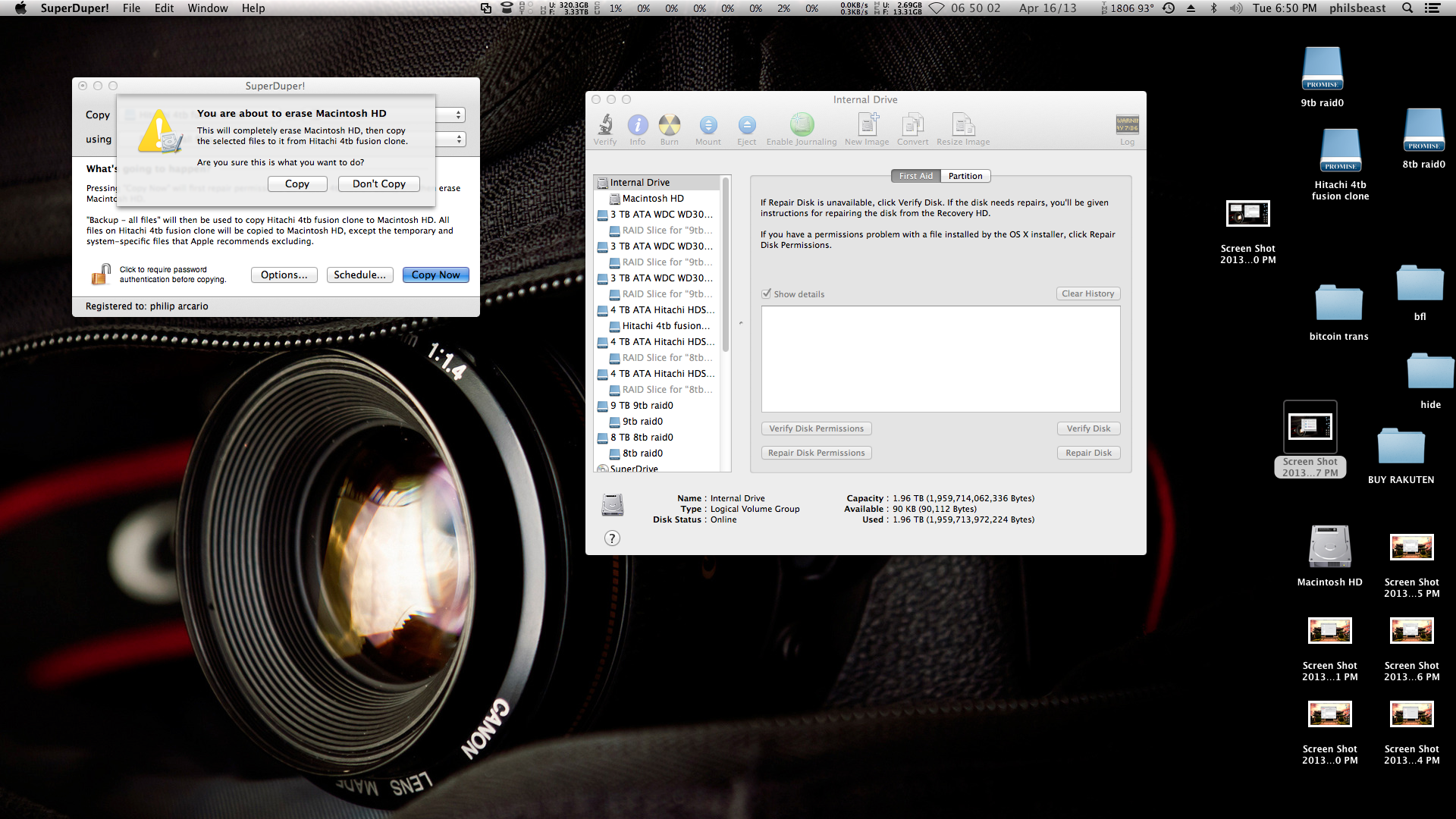Toggle the Show details checkbox
Screen dimensions: 1456x819
[767, 293]
